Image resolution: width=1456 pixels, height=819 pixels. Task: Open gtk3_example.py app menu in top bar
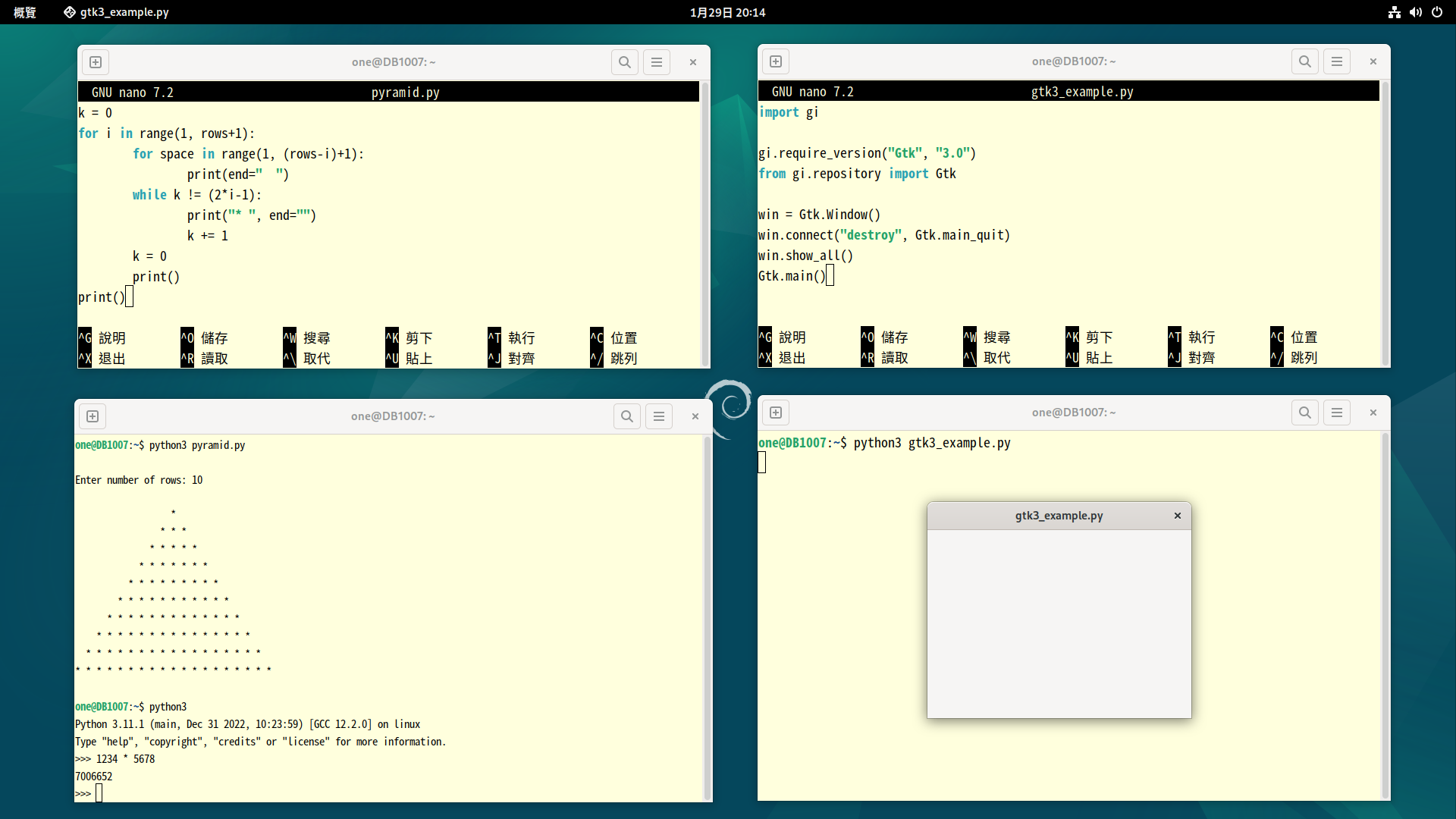click(x=116, y=12)
